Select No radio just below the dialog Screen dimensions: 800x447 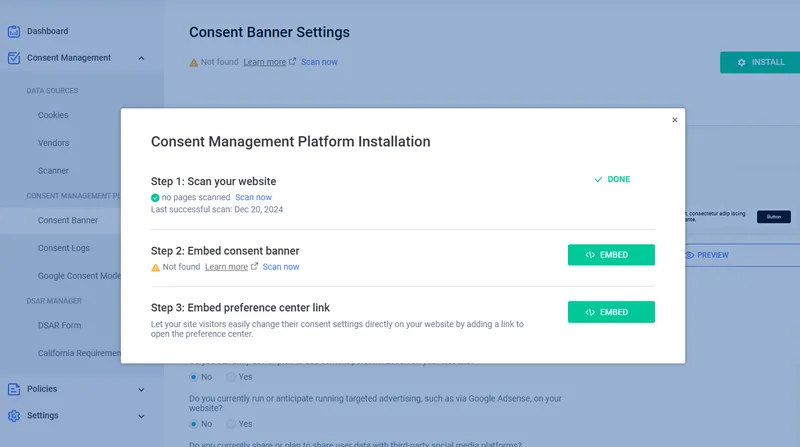tap(193, 377)
